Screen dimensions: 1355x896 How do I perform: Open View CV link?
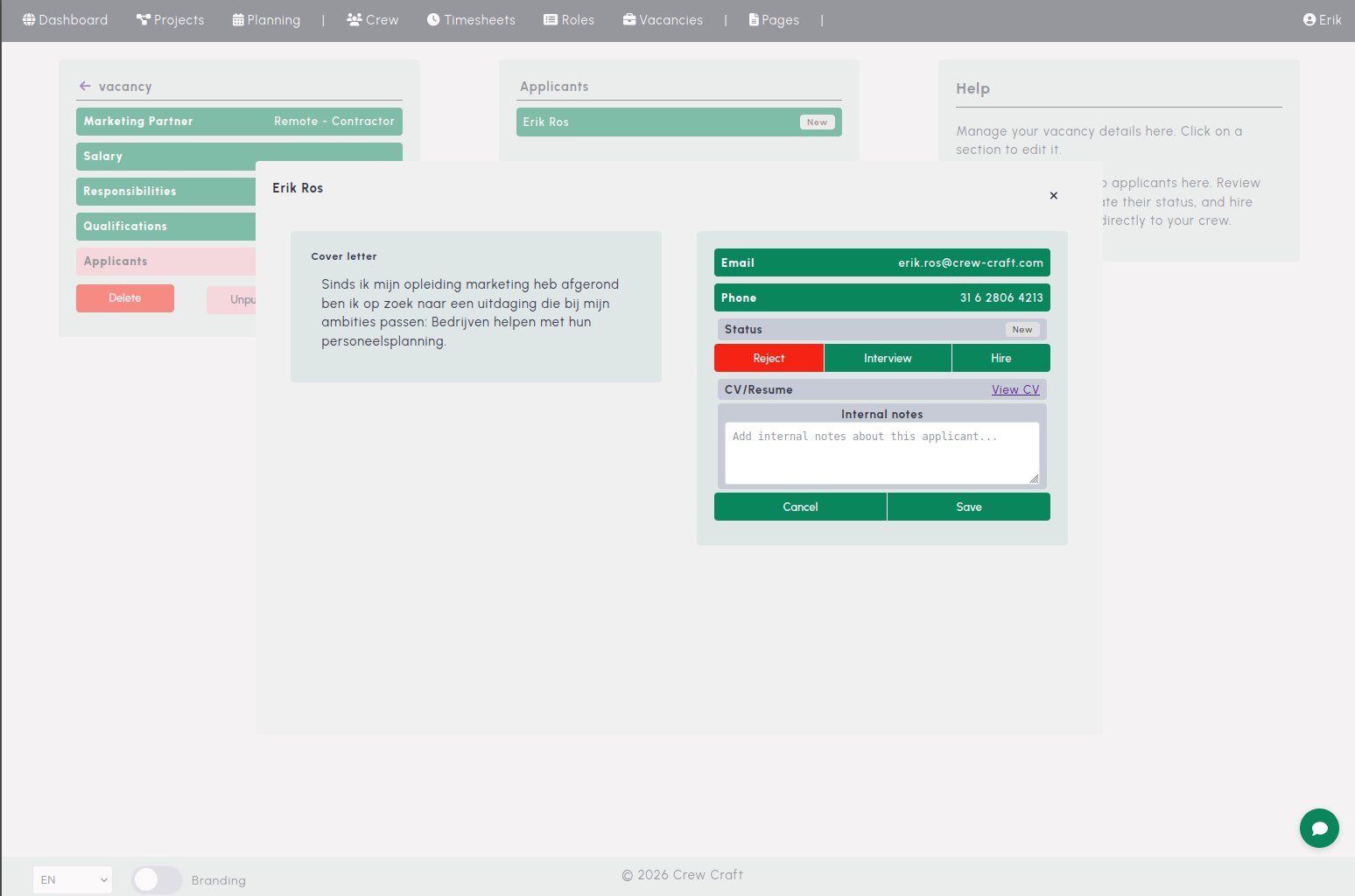coord(1015,389)
